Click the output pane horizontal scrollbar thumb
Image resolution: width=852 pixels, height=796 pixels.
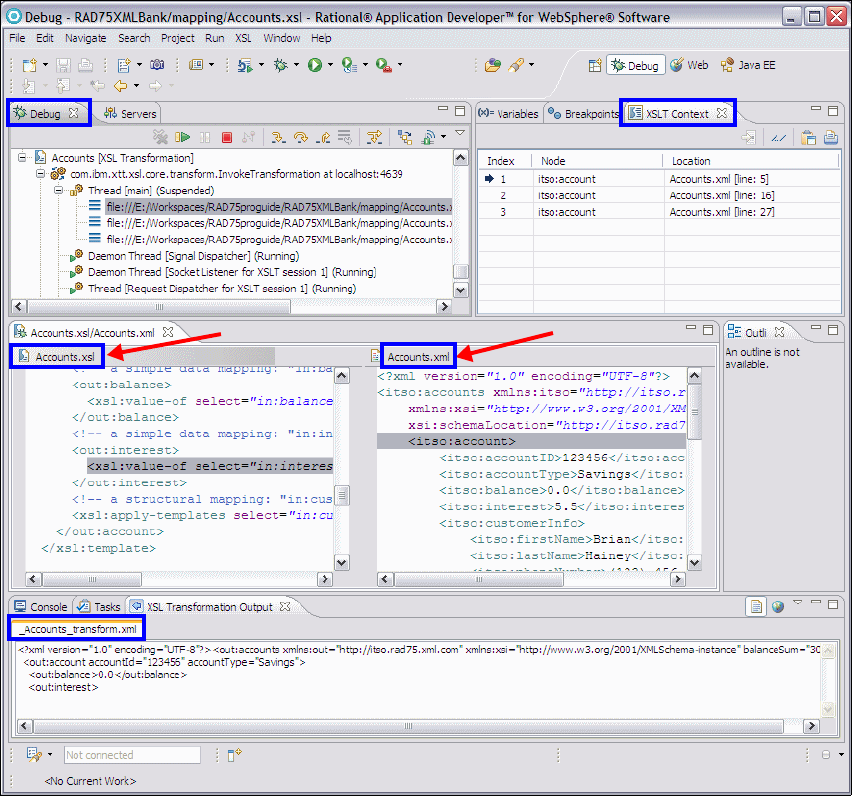click(x=409, y=726)
